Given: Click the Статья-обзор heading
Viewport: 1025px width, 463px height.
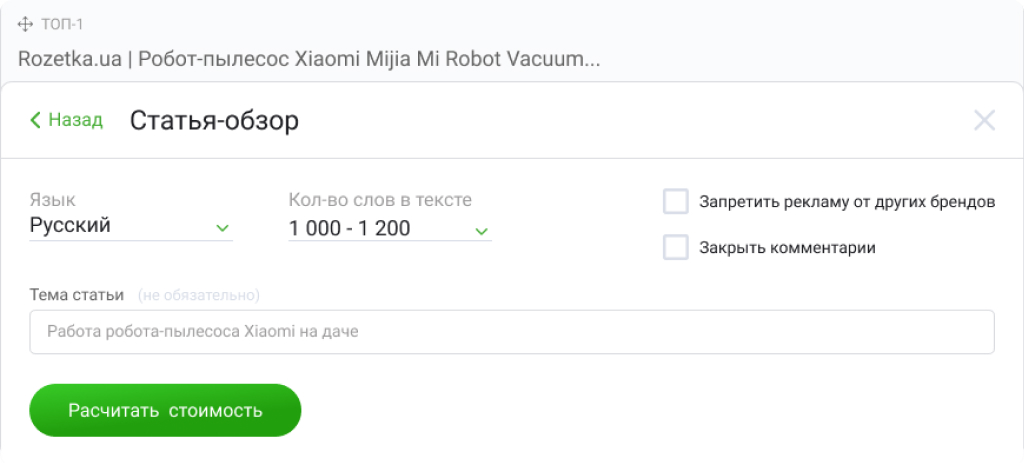Looking at the screenshot, I should [214, 122].
